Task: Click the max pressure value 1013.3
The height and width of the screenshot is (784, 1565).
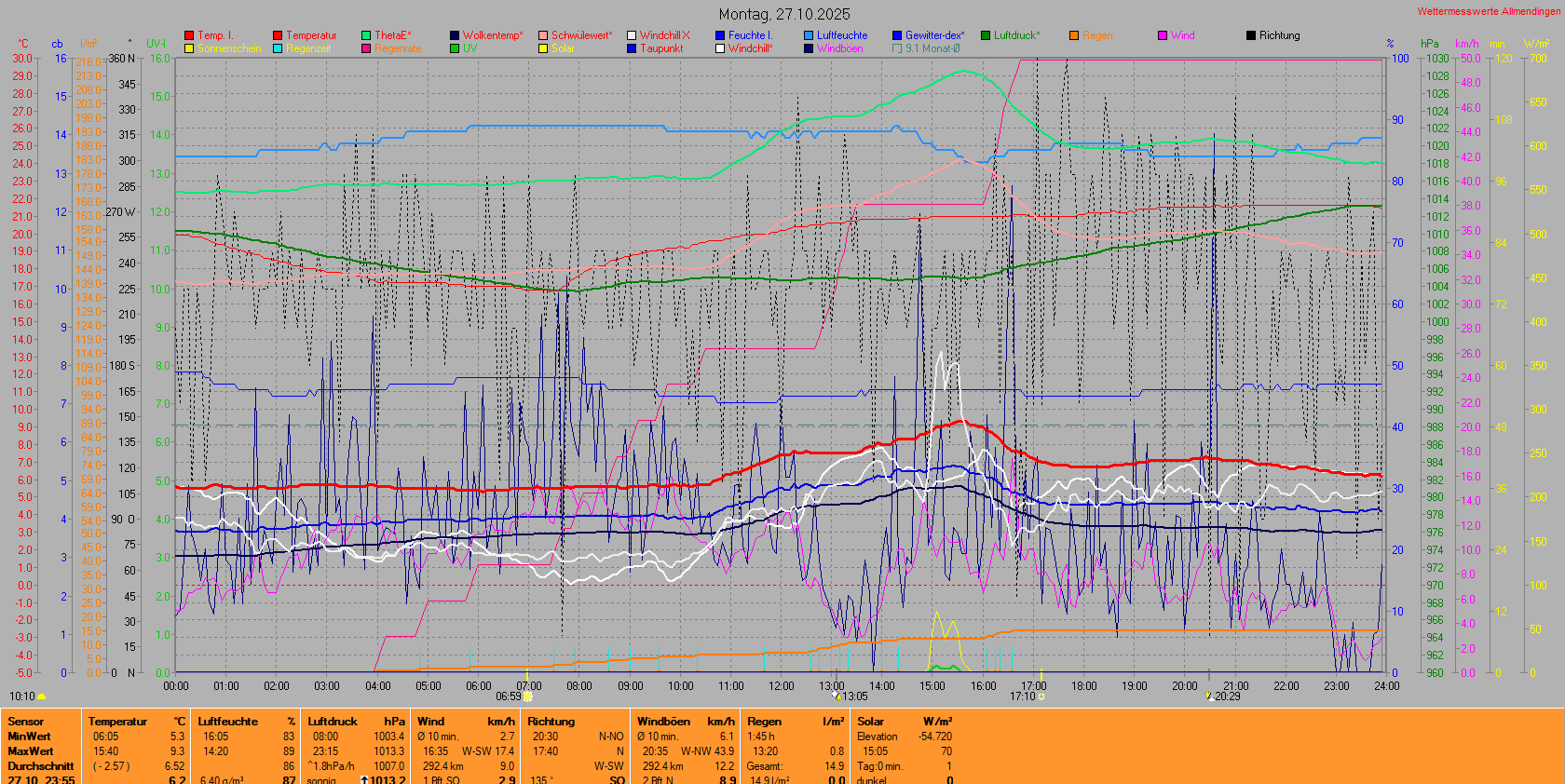Action: coord(389,751)
